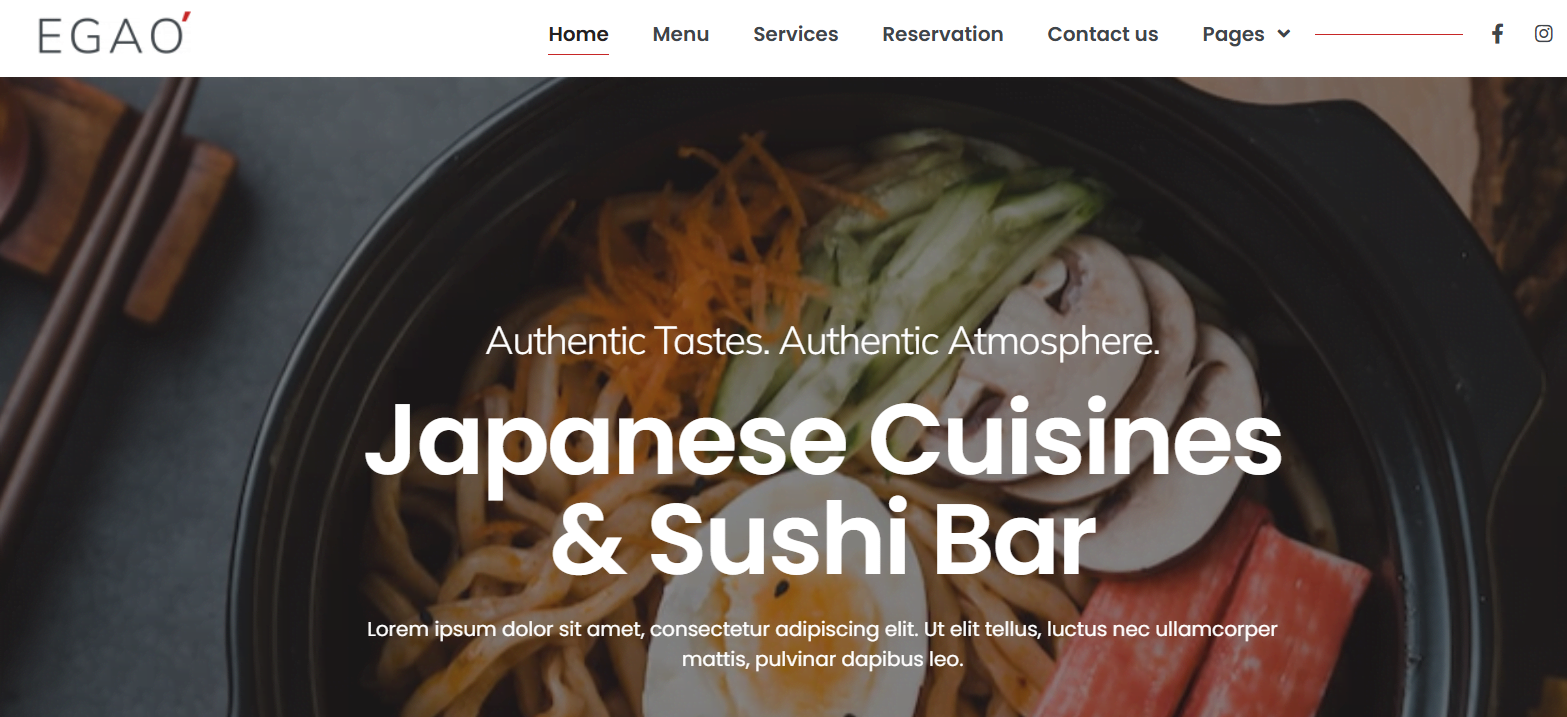The image size is (1567, 717).
Task: Click the red divider line beside Pages
Action: tap(1389, 34)
